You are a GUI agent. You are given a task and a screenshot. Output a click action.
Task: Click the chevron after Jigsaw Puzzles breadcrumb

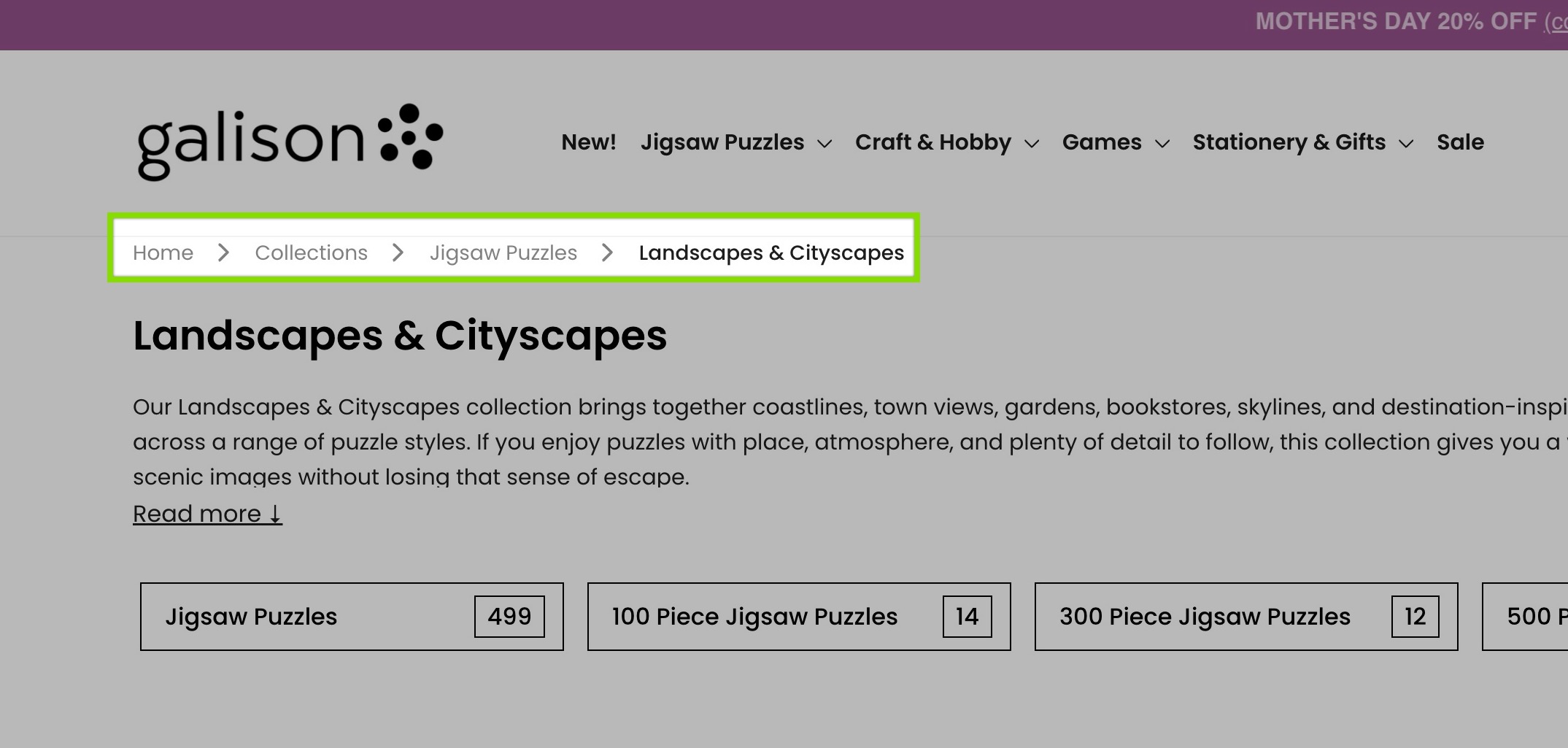(x=607, y=252)
